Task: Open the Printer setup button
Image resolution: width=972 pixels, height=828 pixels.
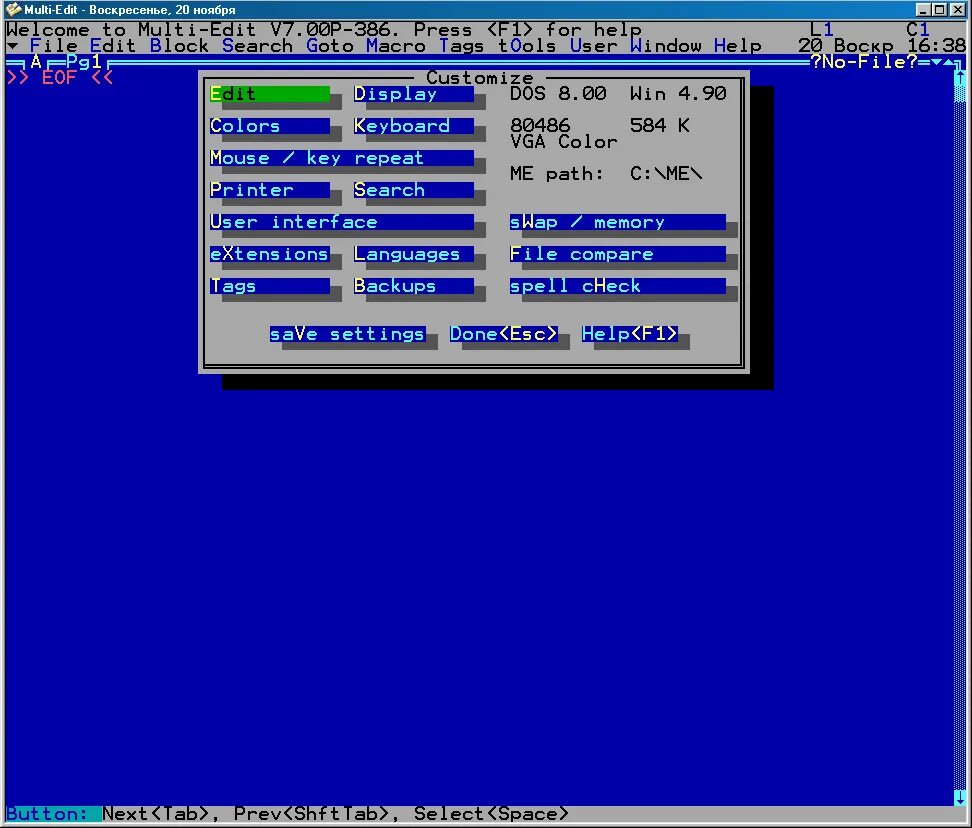Action: click(270, 190)
